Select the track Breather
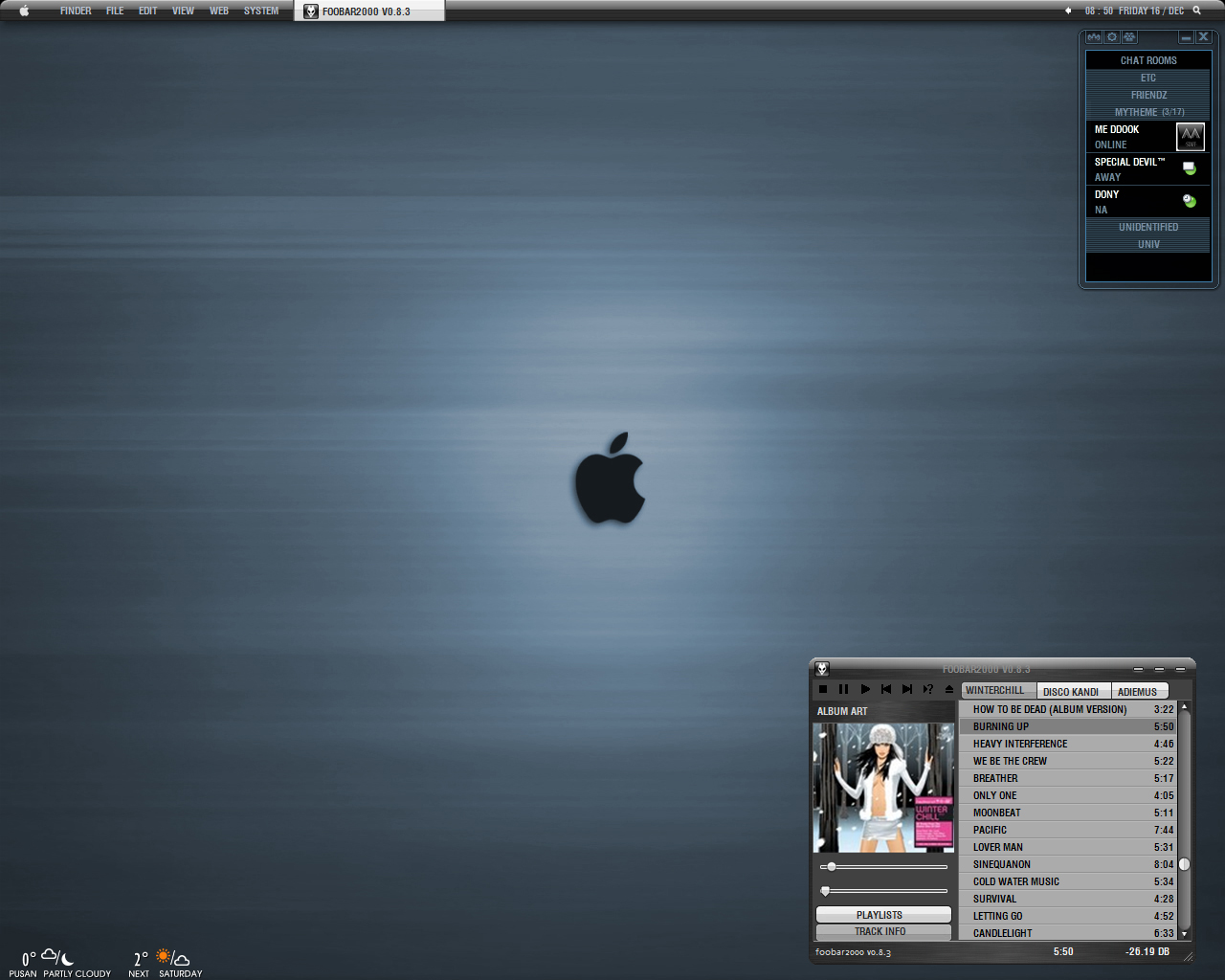Image resolution: width=1225 pixels, height=980 pixels. click(1068, 778)
